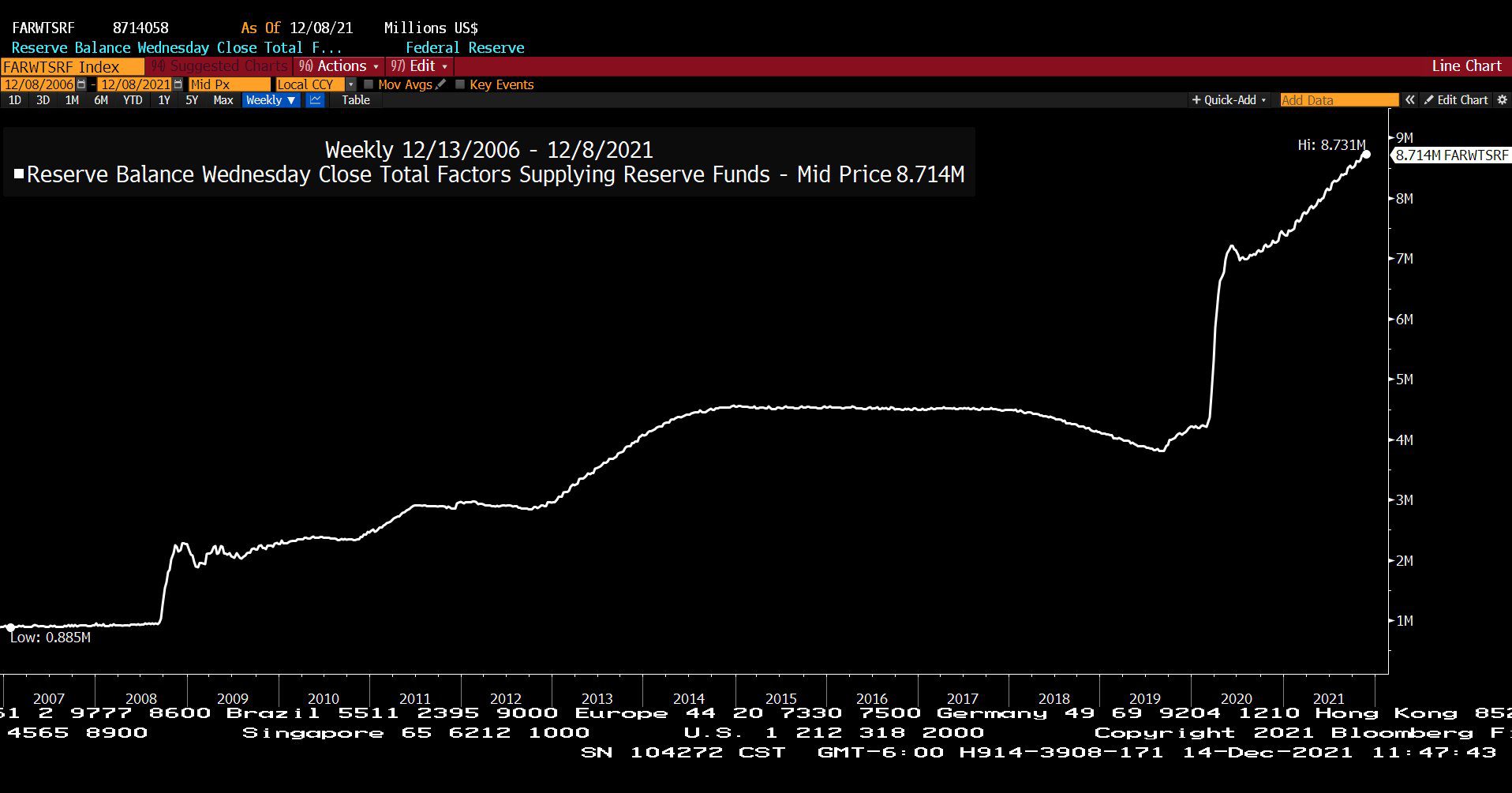This screenshot has height=793, width=1512.
Task: Click the Mid Px field
Action: pos(229,84)
